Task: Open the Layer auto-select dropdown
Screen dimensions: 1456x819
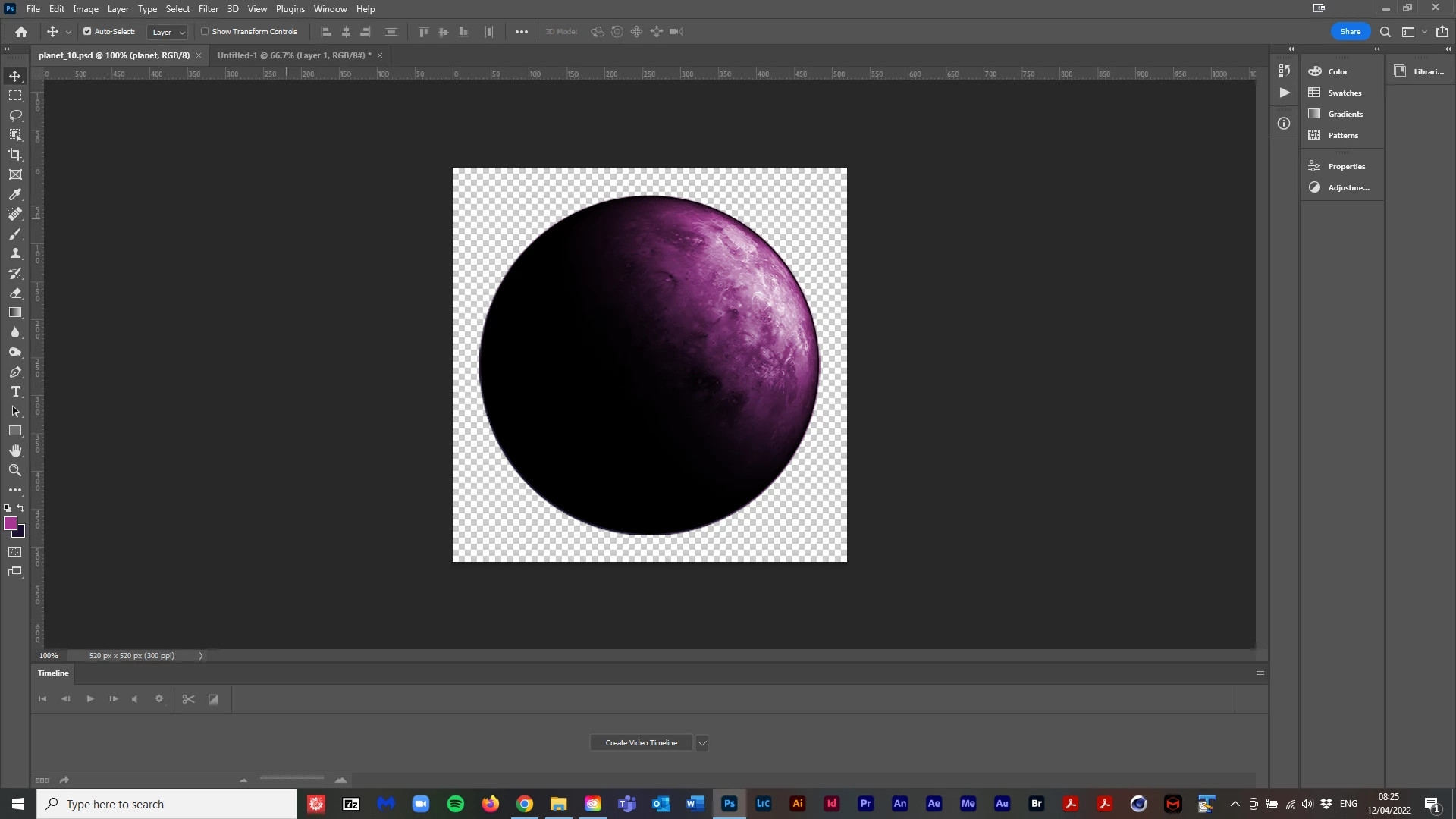Action: tap(168, 32)
